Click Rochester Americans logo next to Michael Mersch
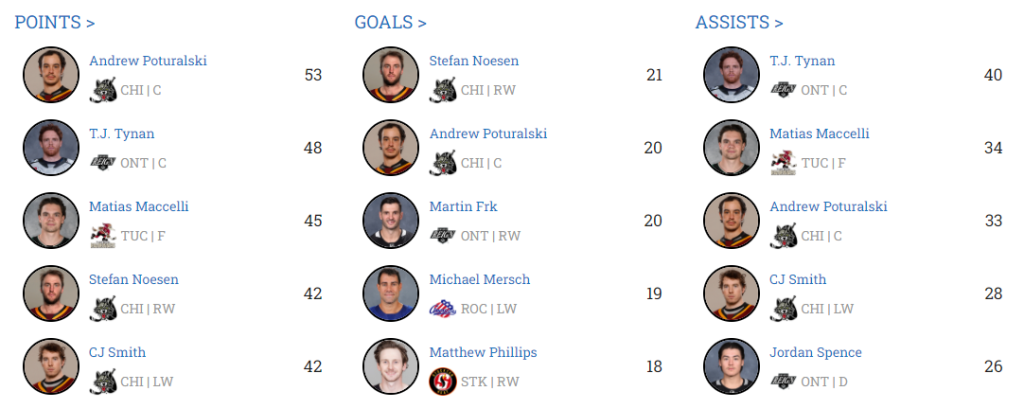Screen dimensions: 1024x409 tap(443, 308)
